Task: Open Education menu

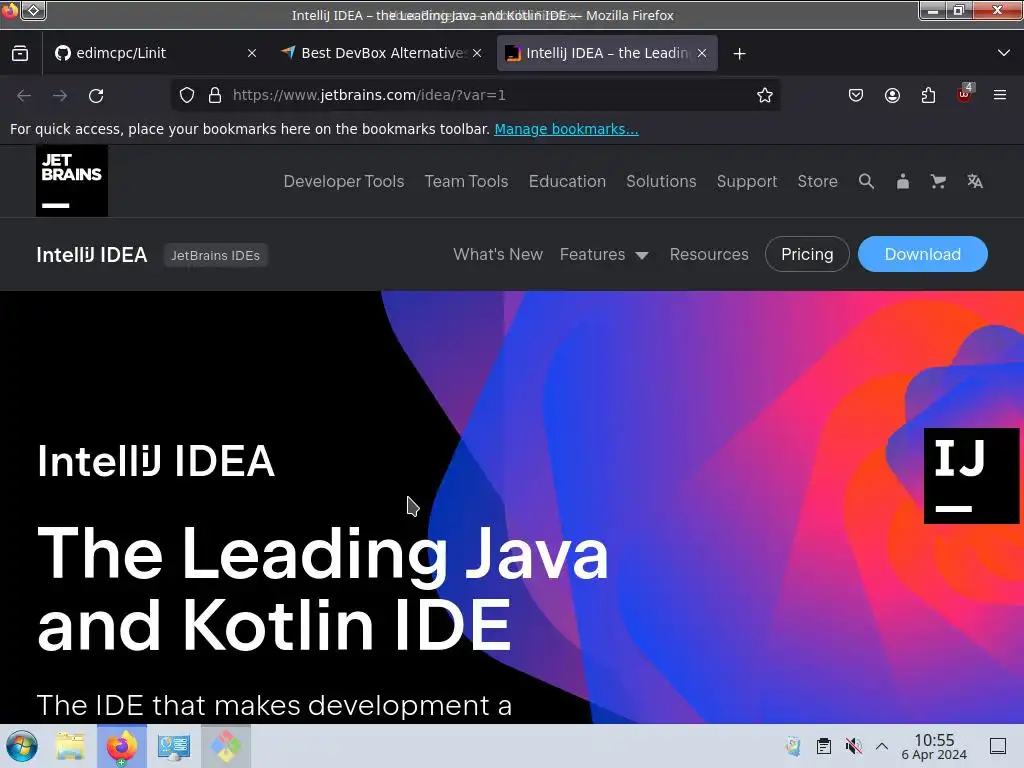Action: coord(567,182)
